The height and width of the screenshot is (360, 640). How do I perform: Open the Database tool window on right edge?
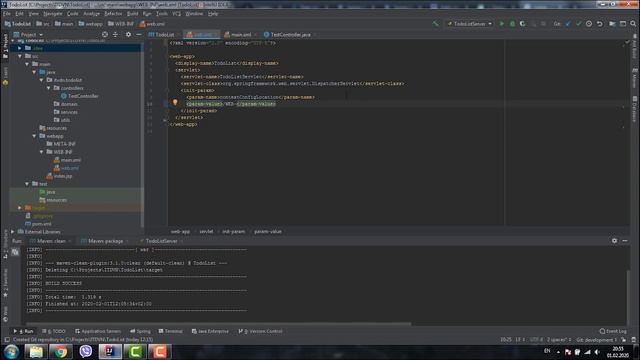coord(635,109)
